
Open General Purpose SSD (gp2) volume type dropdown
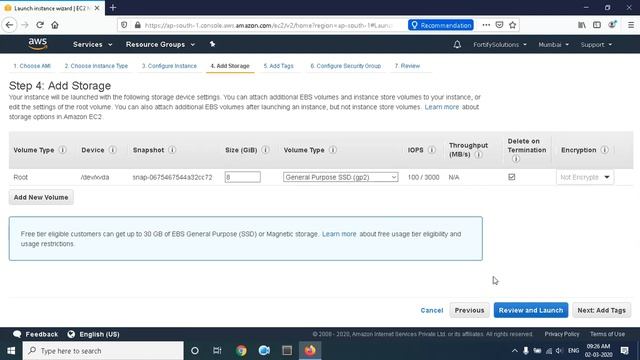340,177
